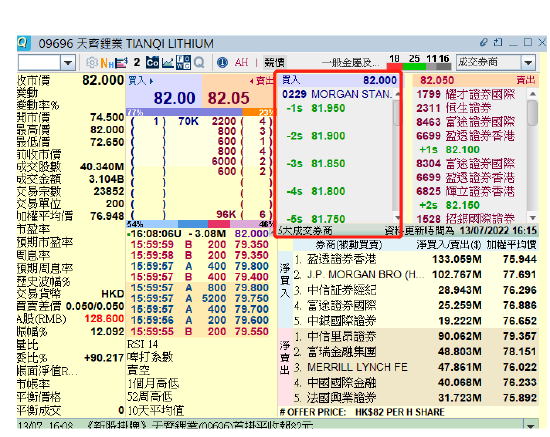550x437 pixels.
Task: Click the bottom 新股掛牌 news ticker headline
Action: click(x=200, y=425)
